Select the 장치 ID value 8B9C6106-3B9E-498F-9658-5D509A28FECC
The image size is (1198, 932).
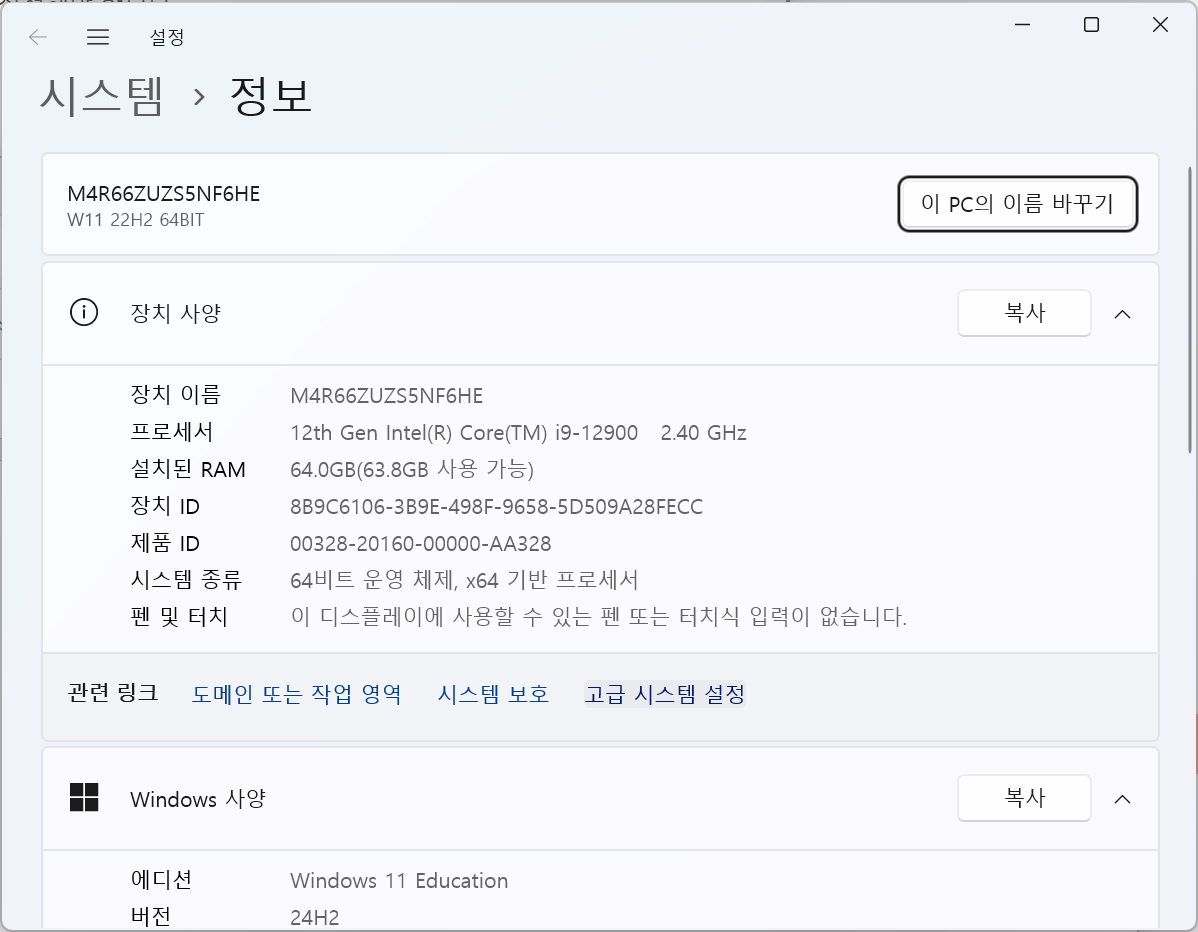tap(497, 506)
